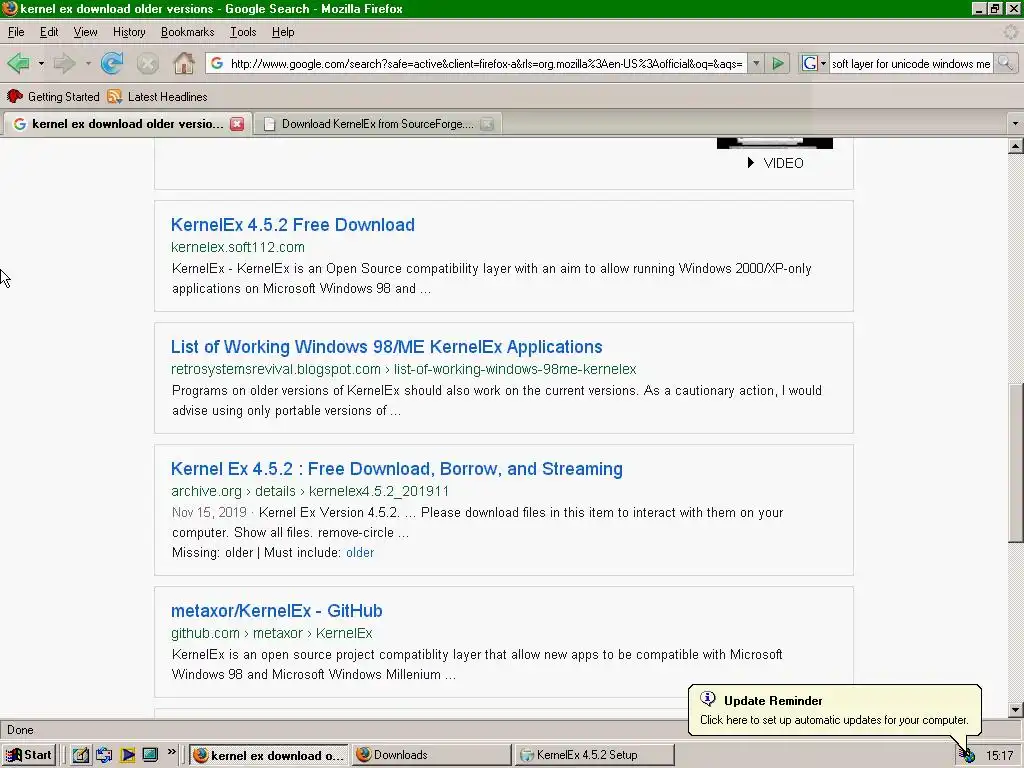1024x768 pixels.
Task: Expand the VIDEO disclosure triangle
Action: tap(750, 163)
